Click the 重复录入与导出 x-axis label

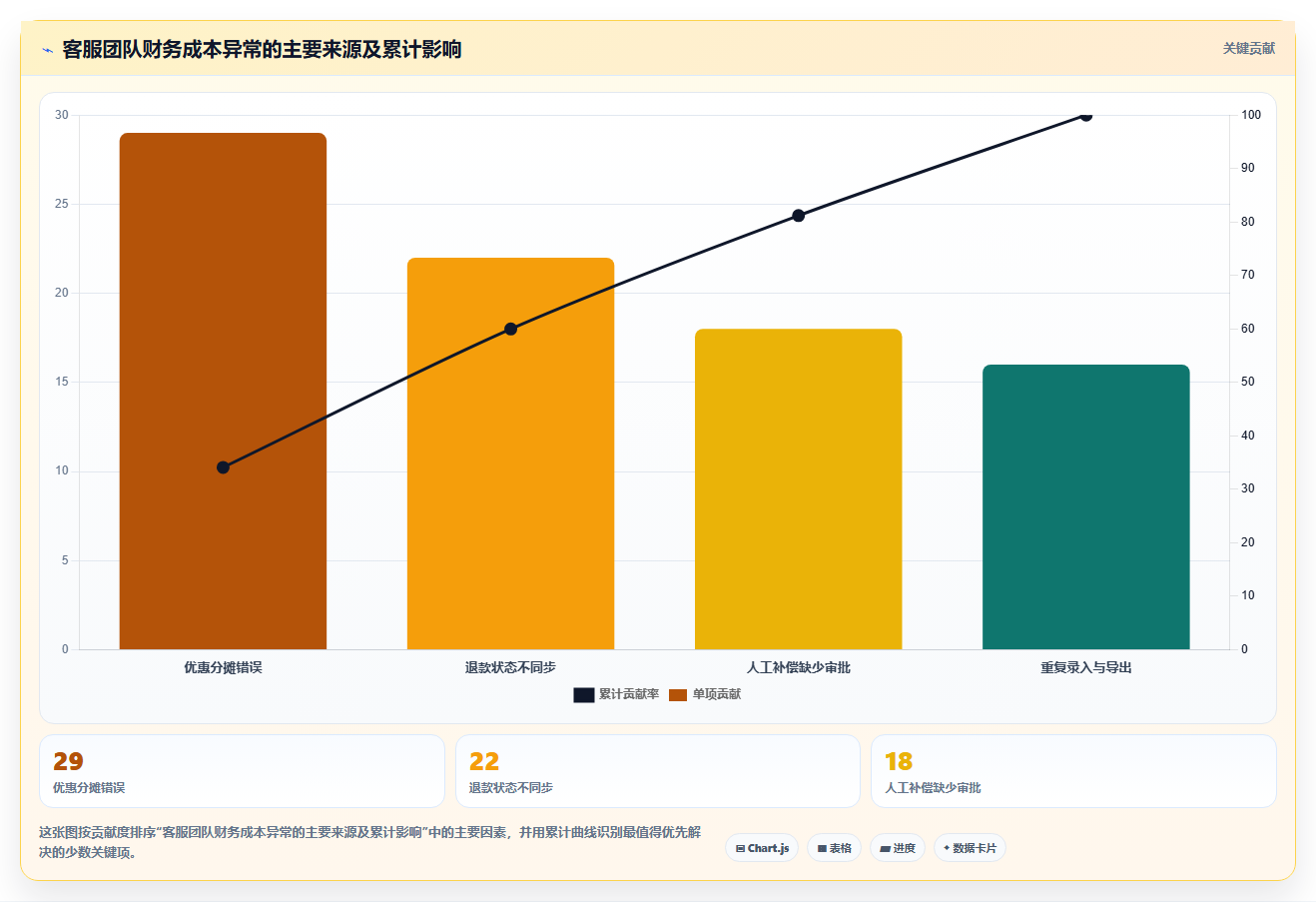(1086, 667)
